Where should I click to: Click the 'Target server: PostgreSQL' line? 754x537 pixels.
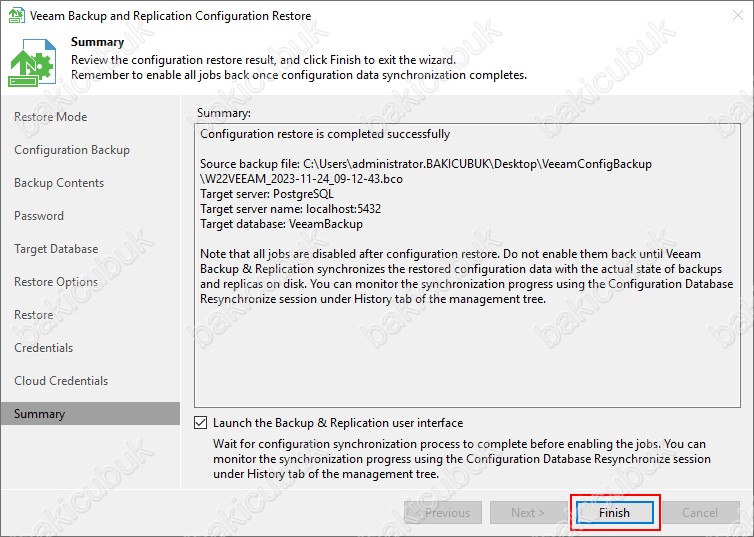pos(267,194)
